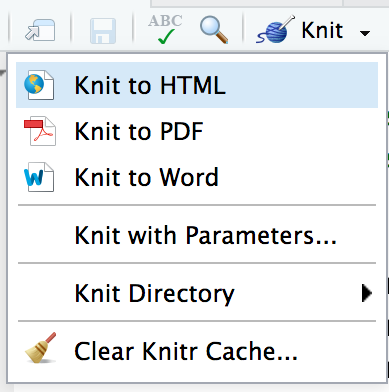
Task: Expand the Knit dropdown arrow
Action: point(365,33)
